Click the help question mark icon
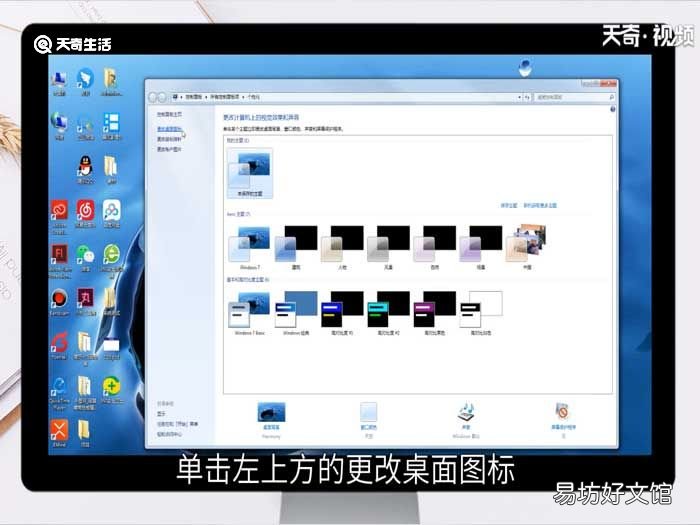Screen dimensions: 700x525 point(613,109)
